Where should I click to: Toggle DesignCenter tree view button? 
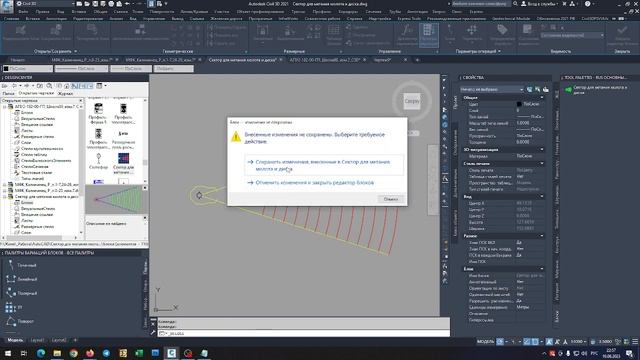(75, 86)
